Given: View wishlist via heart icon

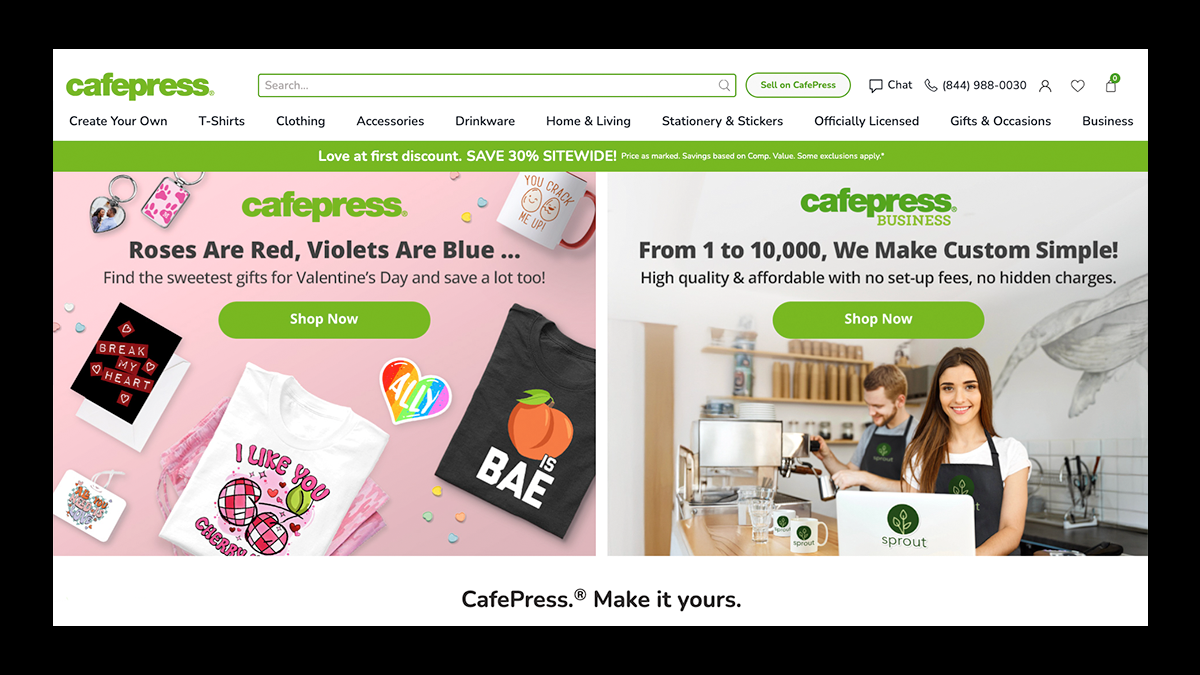Looking at the screenshot, I should click(1077, 86).
